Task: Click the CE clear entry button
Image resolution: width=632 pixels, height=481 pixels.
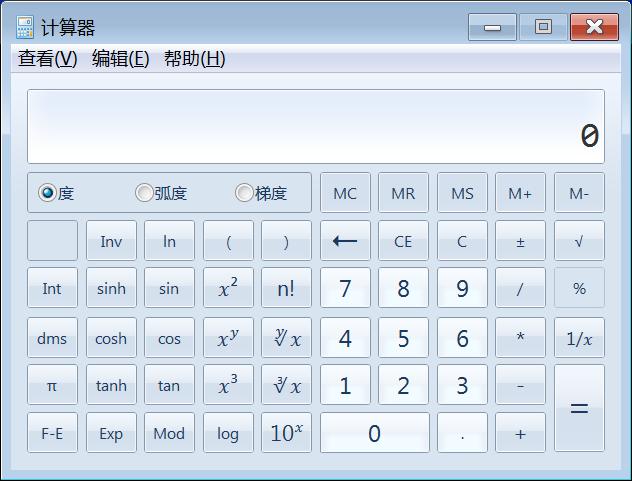Action: coord(403,241)
